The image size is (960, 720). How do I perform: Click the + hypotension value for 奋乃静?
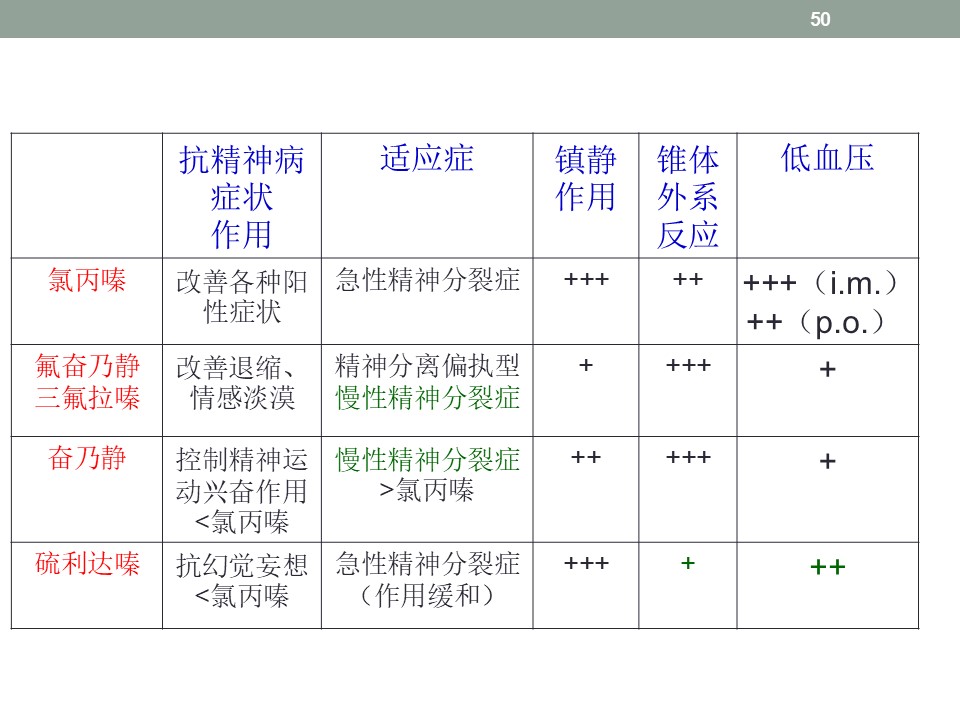point(827,461)
